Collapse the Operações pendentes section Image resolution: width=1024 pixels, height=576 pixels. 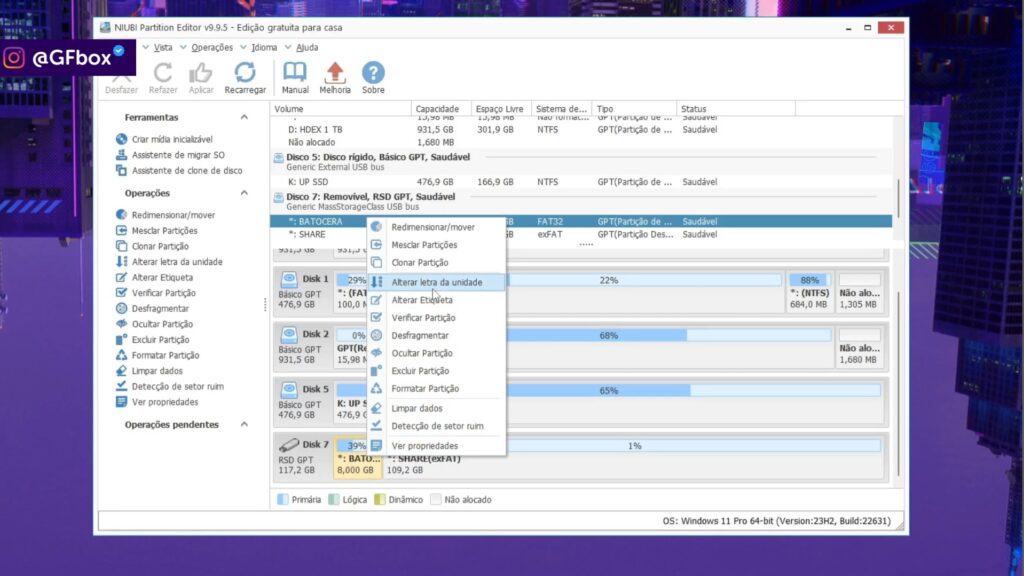(244, 424)
